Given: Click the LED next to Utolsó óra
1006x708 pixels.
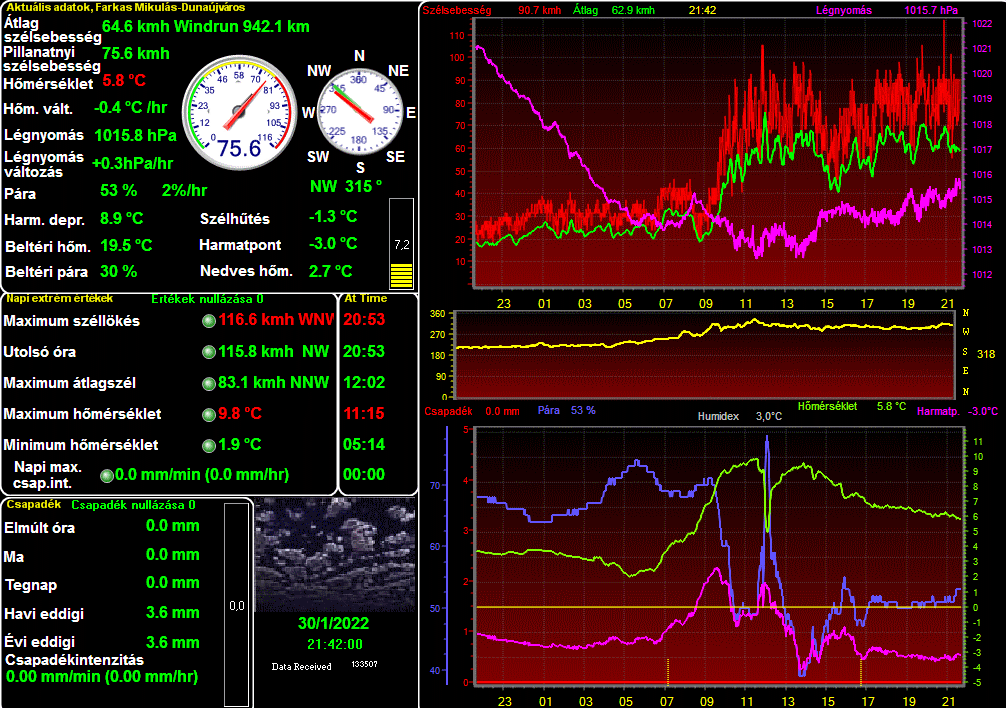Looking at the screenshot, I should 209,352.
